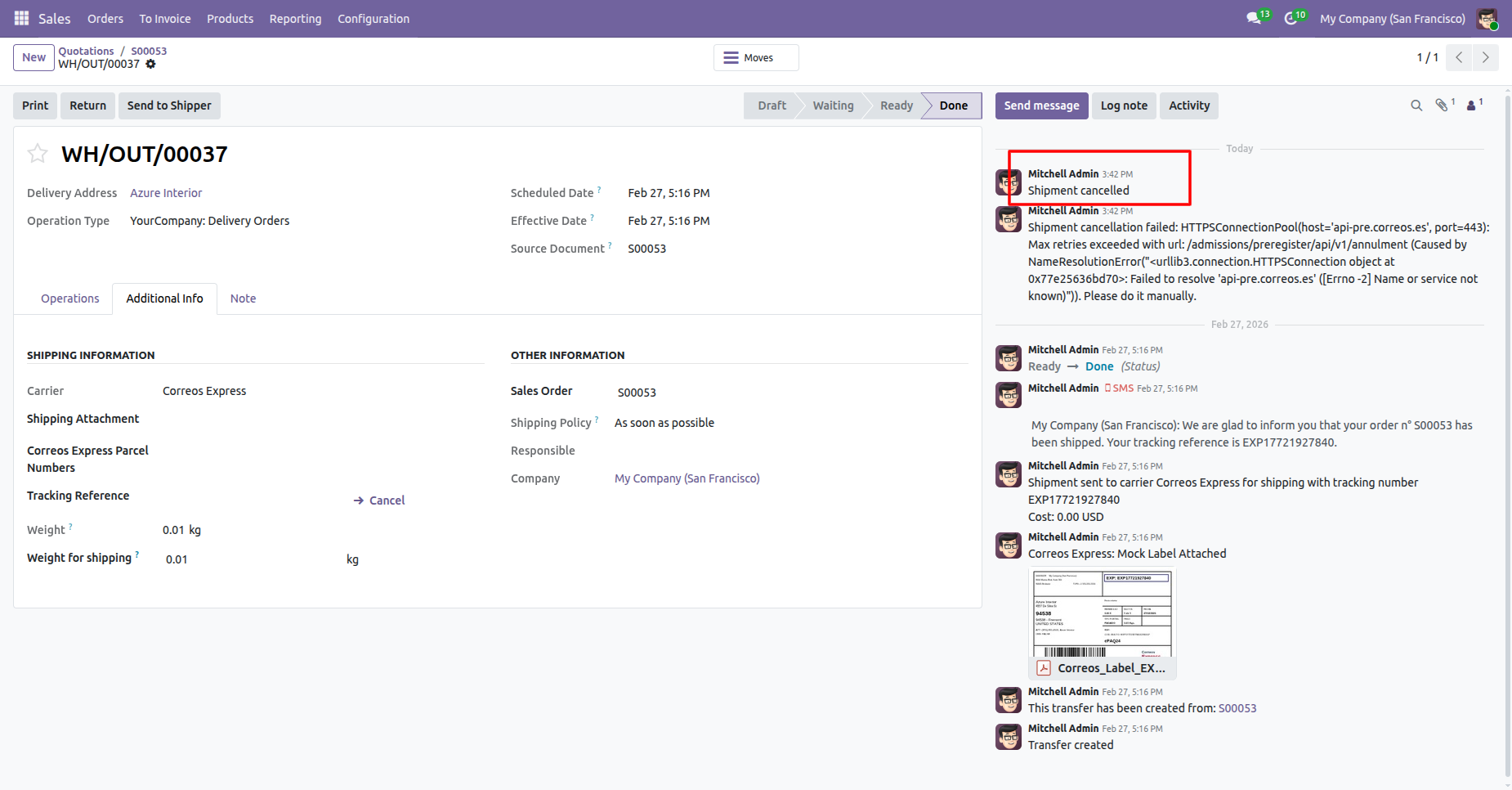
Task: Click the gear icon beside WH/OUT/00037
Action: 150,64
